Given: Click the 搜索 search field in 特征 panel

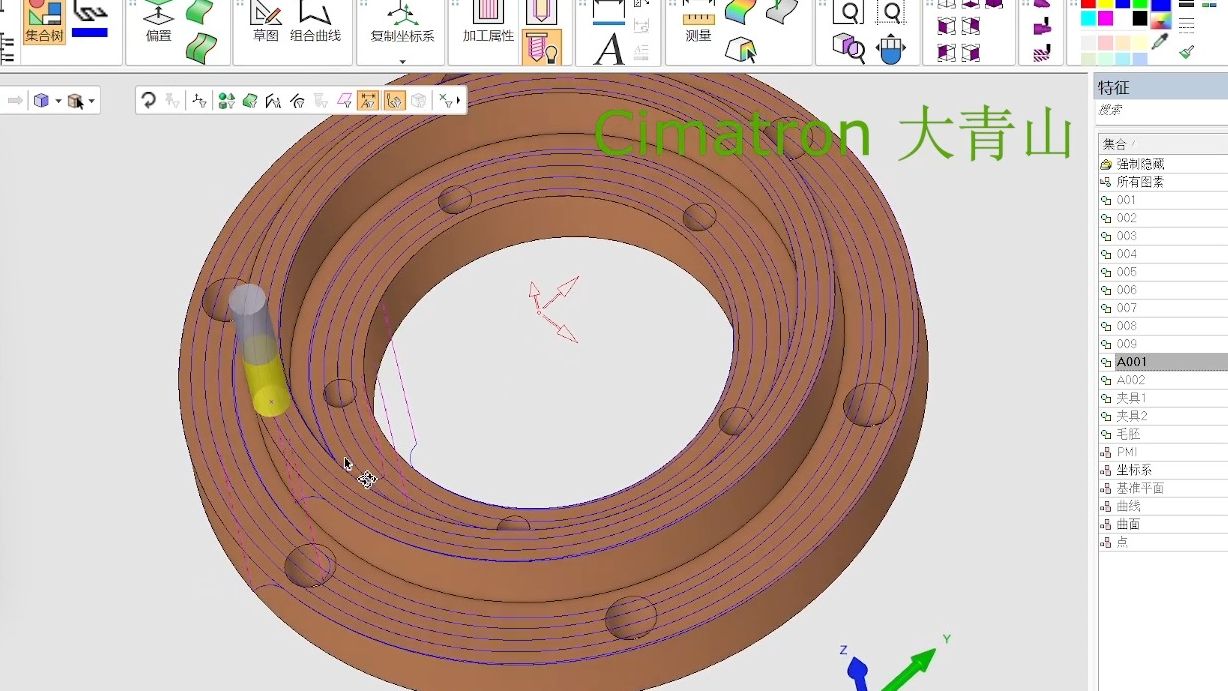Looking at the screenshot, I should 1160,110.
